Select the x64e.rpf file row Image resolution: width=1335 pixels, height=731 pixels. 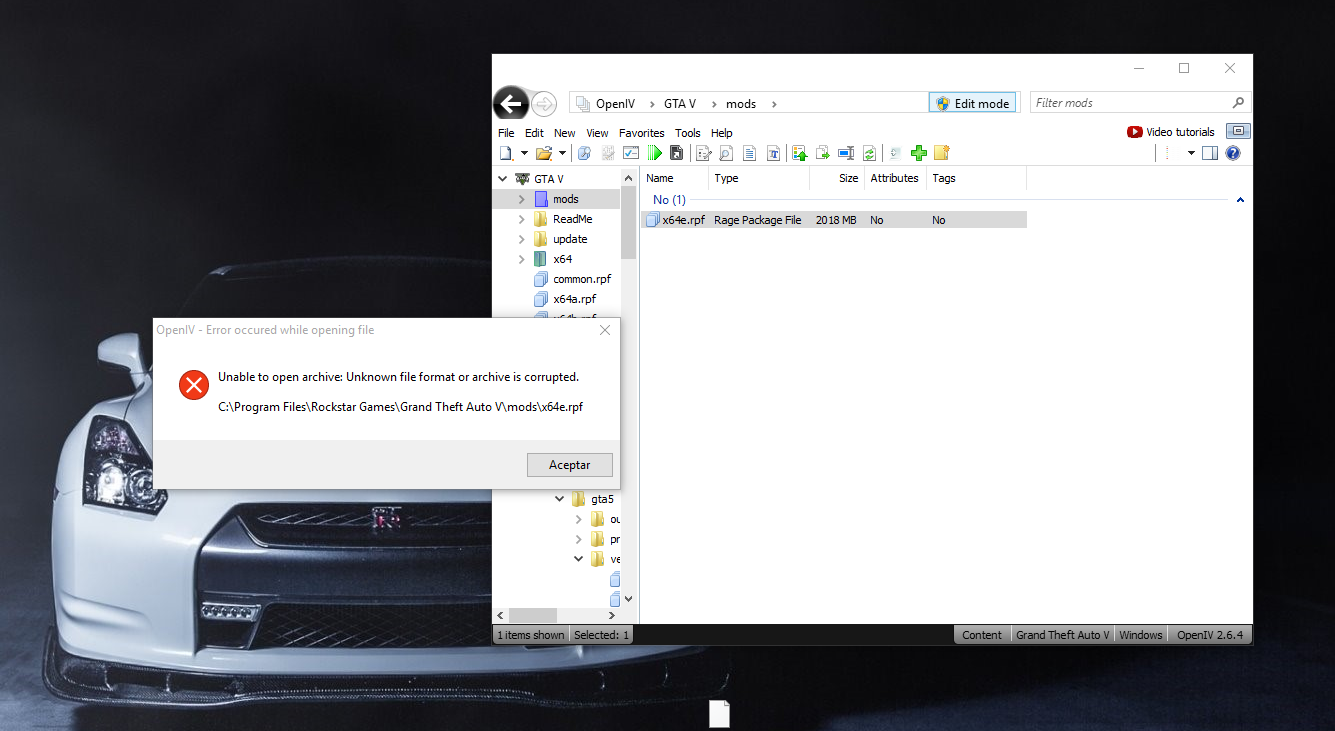(x=834, y=220)
